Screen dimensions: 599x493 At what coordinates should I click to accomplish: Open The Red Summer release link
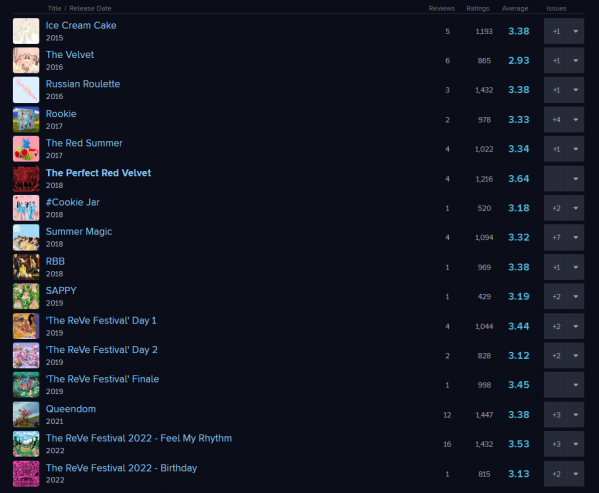click(84, 143)
